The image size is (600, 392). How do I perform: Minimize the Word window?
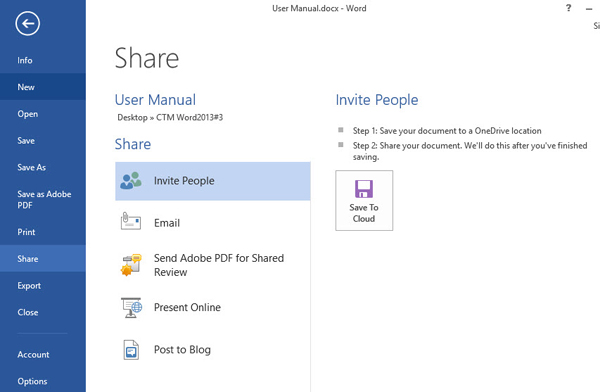[589, 8]
